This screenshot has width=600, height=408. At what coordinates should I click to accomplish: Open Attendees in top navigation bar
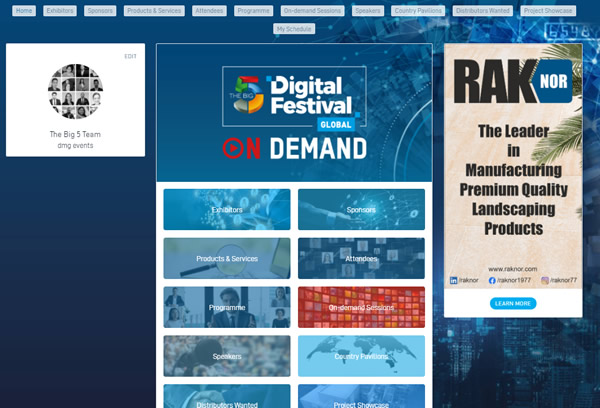(x=209, y=11)
